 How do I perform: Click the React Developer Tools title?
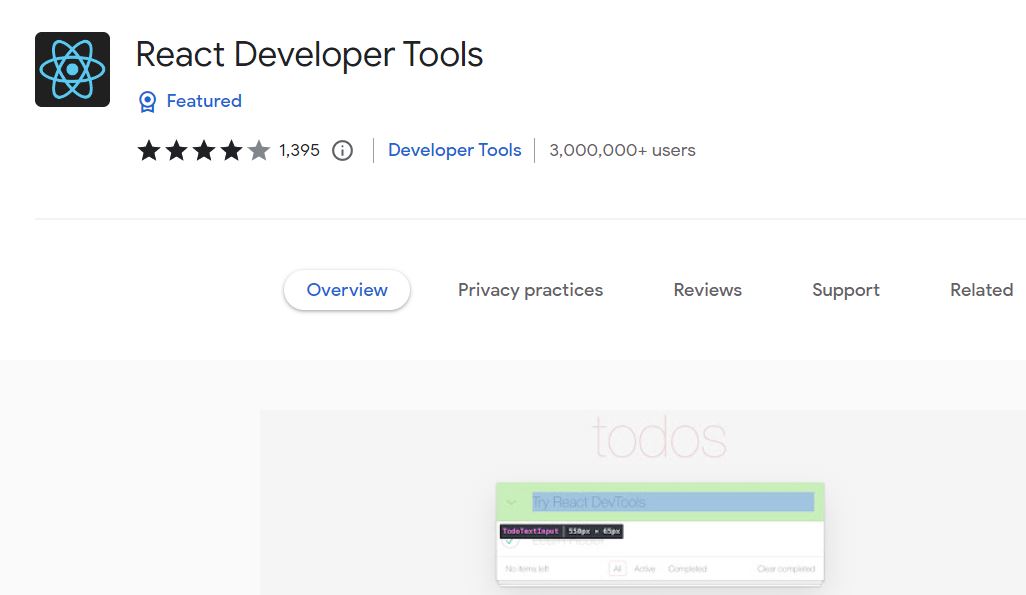(x=310, y=54)
